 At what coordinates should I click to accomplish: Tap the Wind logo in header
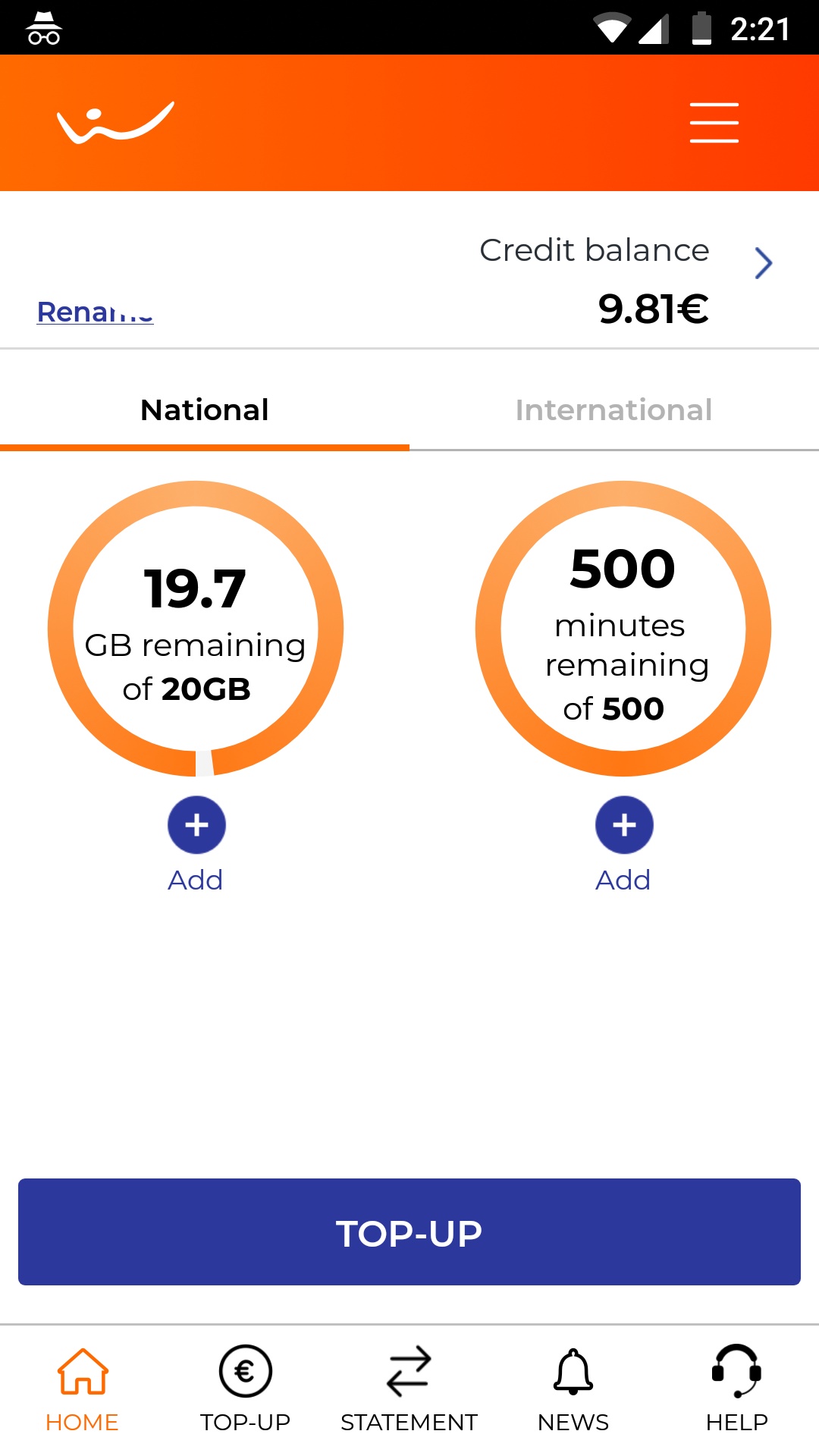116,123
